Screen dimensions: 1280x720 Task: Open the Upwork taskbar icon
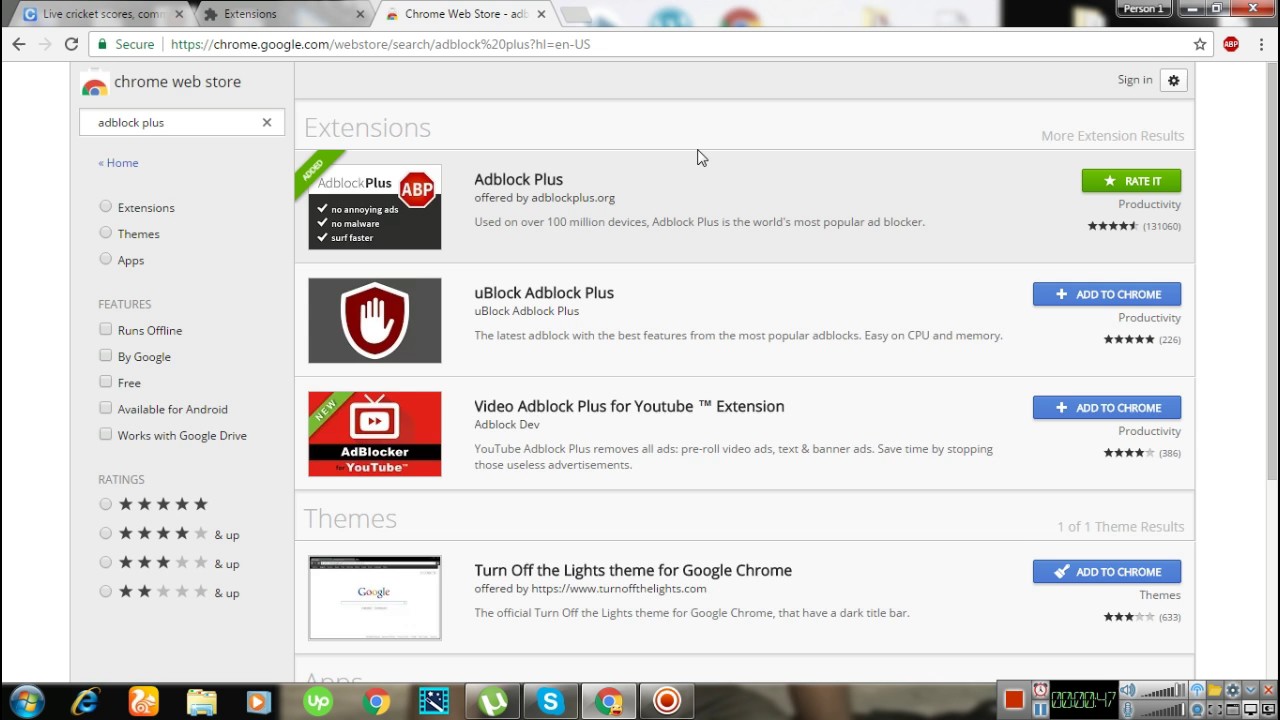(317, 702)
